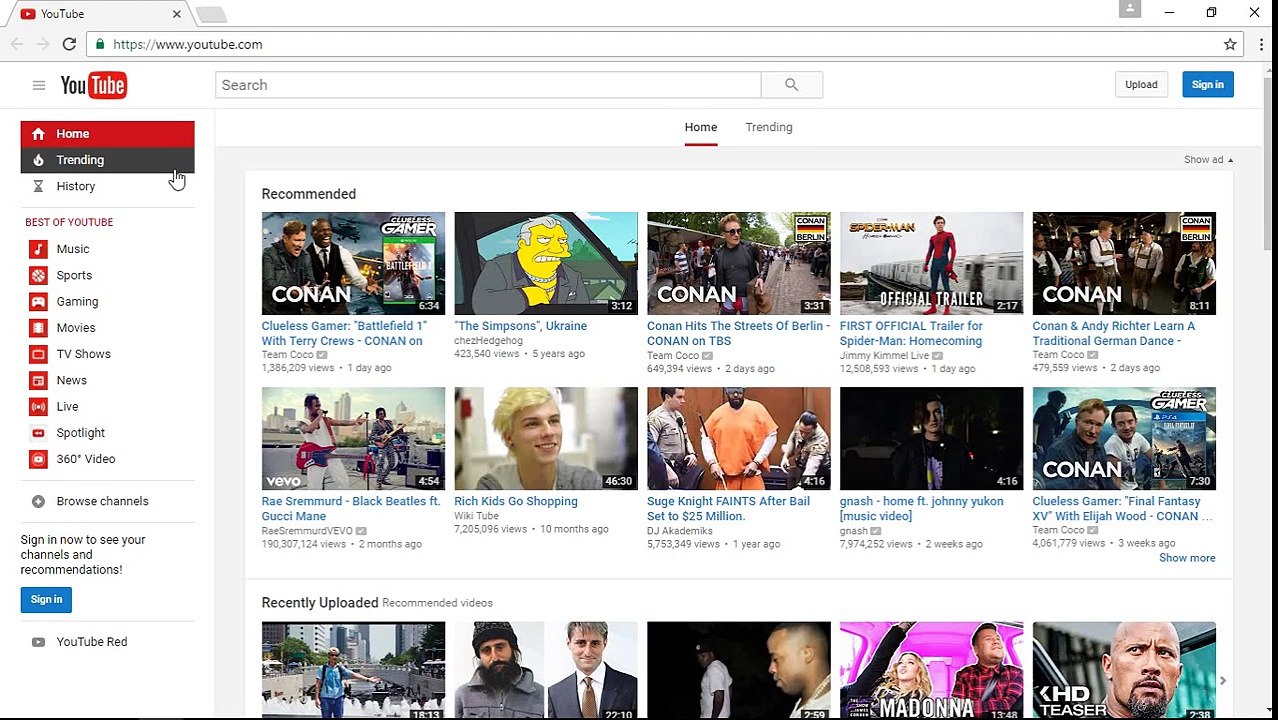This screenshot has height=720, width=1278.
Task: Click the YouTube Red icon
Action: 38,642
